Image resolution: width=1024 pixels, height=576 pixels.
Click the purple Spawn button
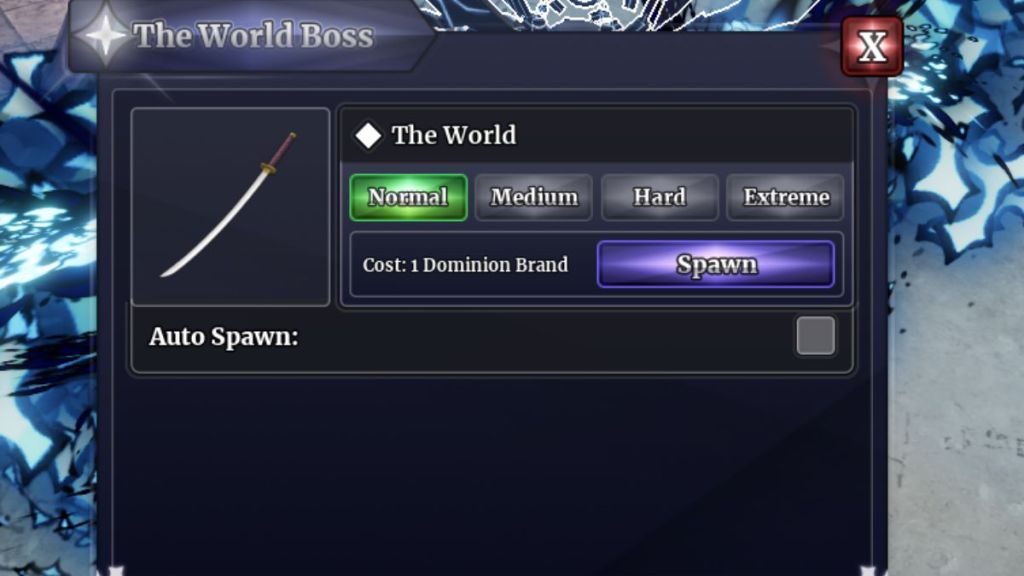(716, 264)
